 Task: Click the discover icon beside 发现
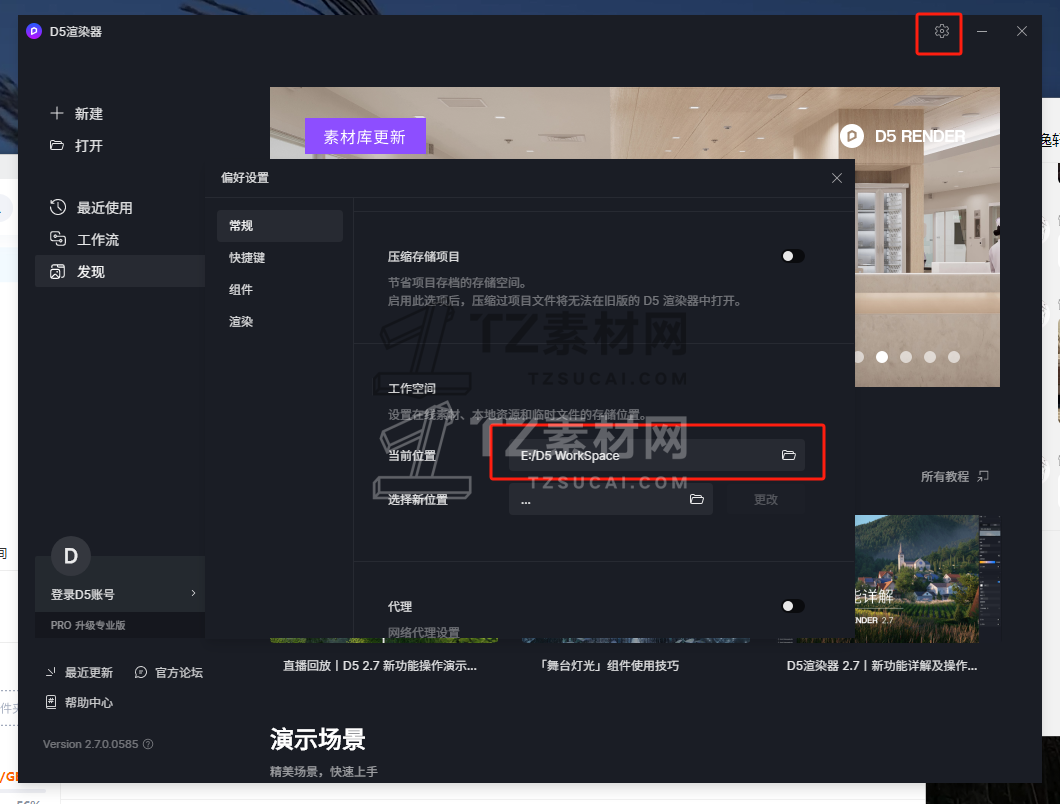57,271
